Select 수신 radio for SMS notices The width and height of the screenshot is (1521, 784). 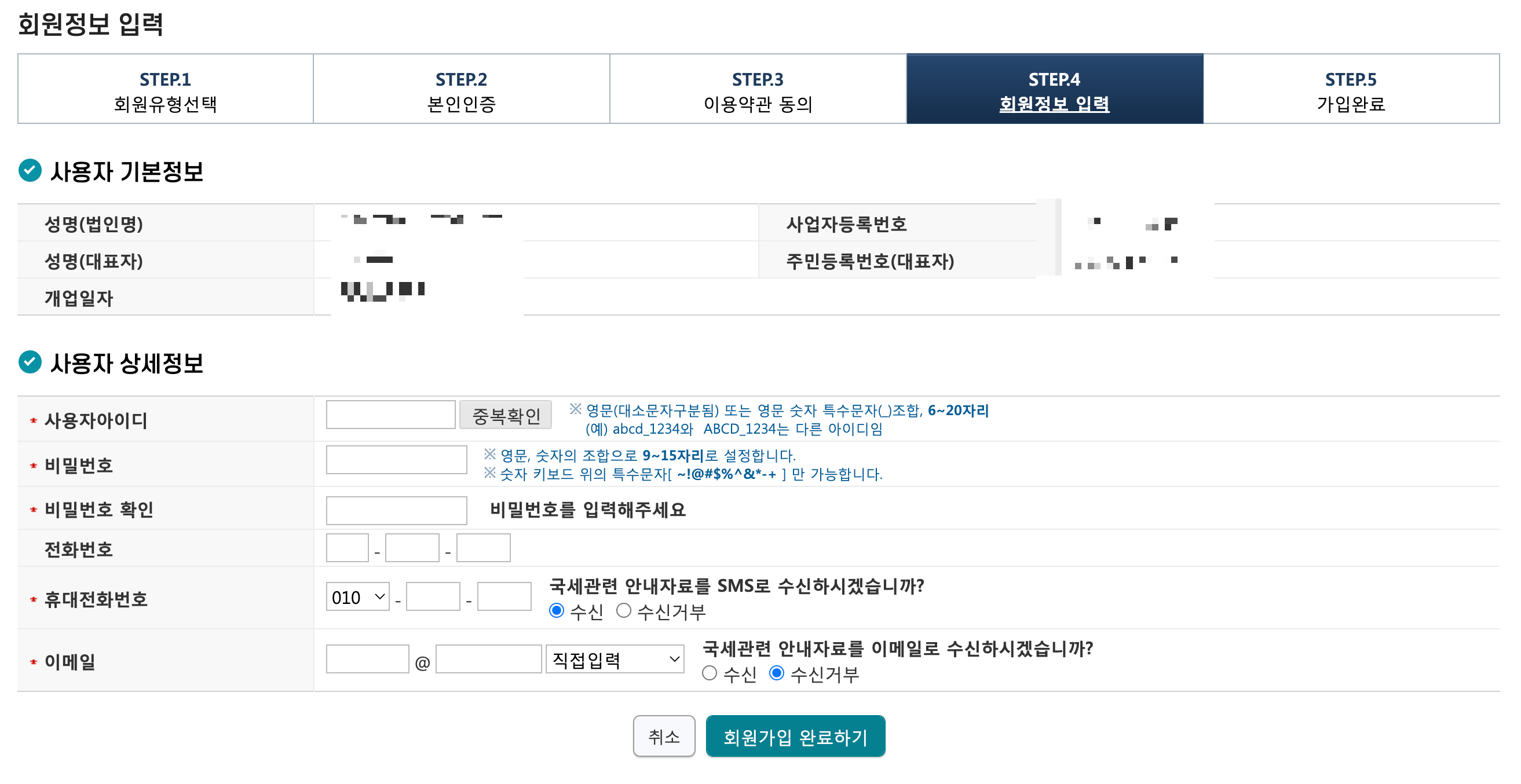(x=556, y=610)
